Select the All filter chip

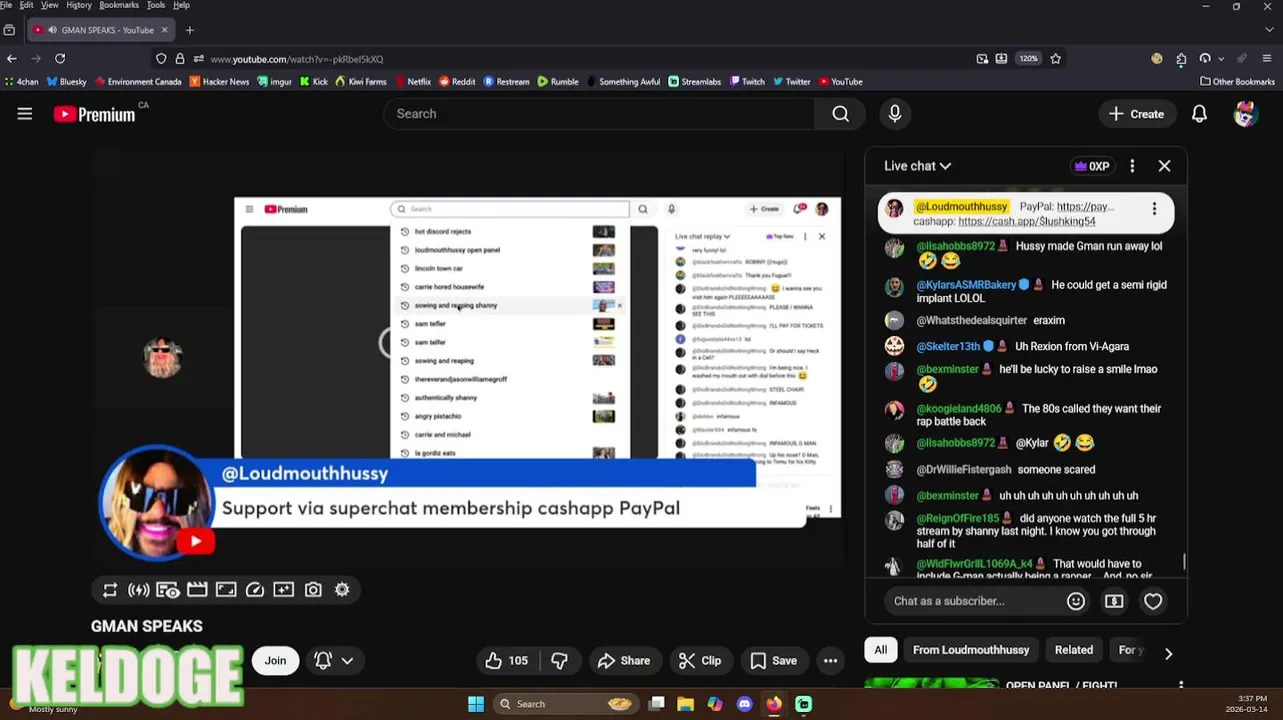881,650
